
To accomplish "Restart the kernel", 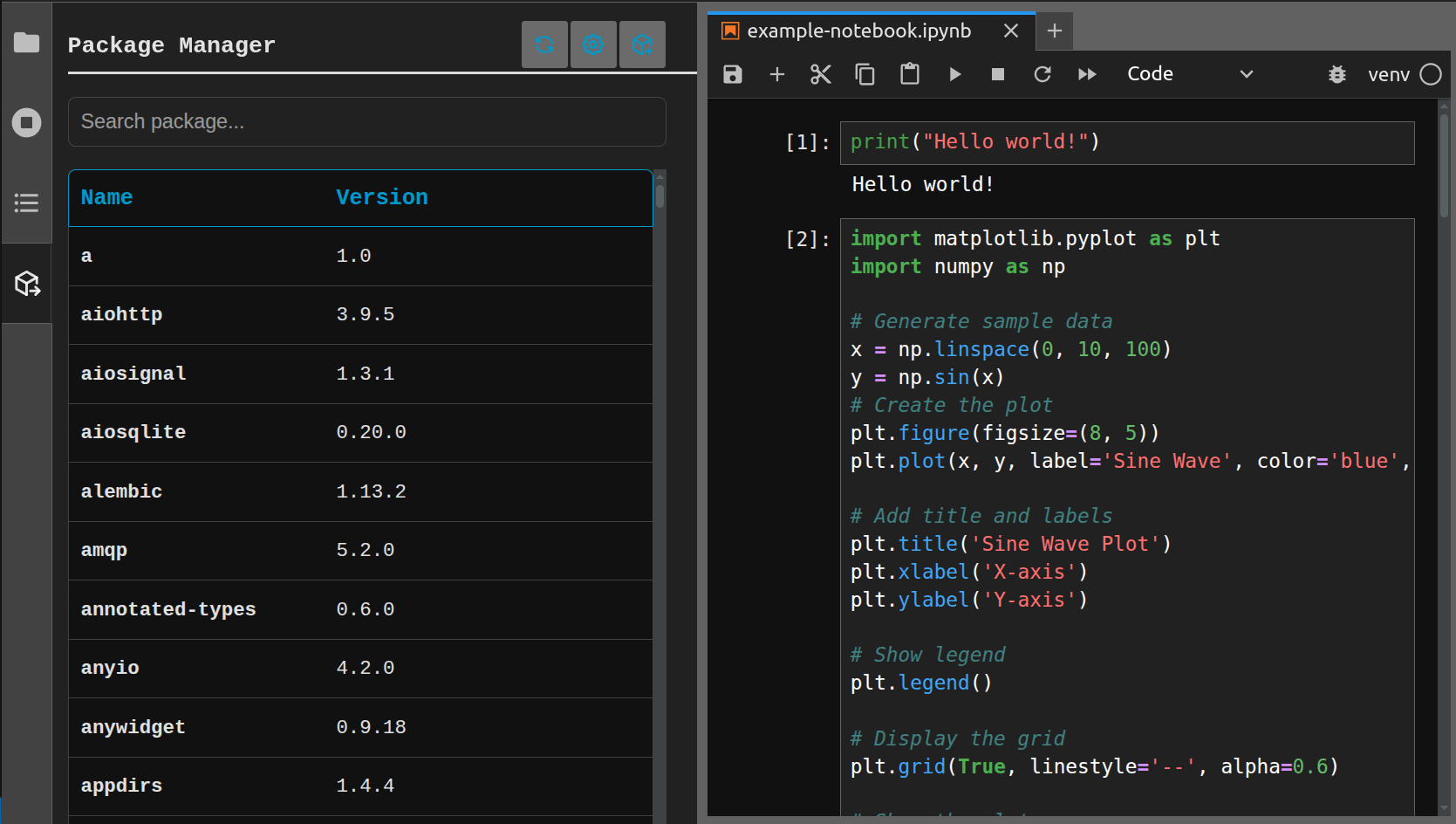I will 1042,74.
